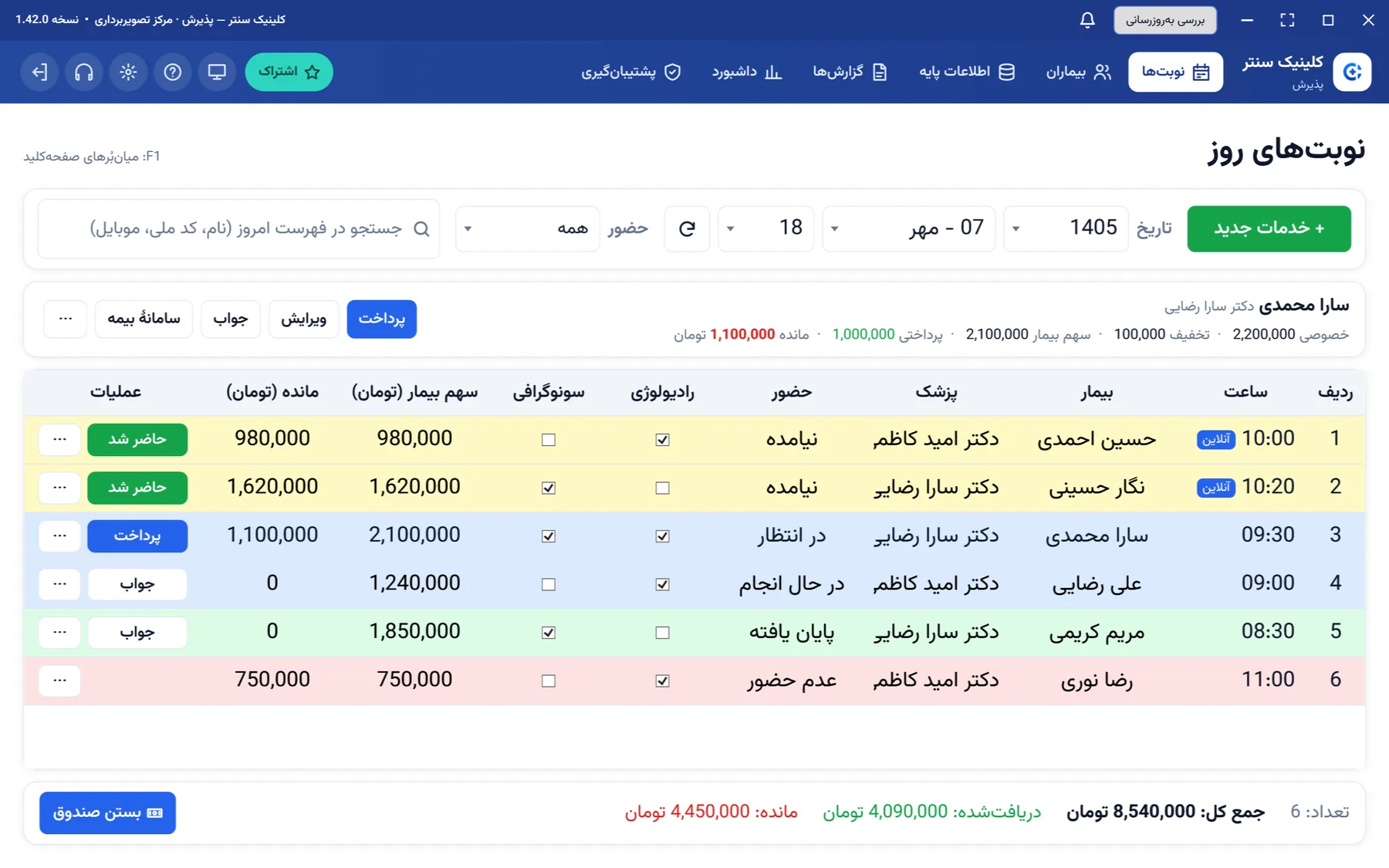Toggle سونوگرافی checkbox for مریم کریمی
The height and width of the screenshot is (868, 1389).
[549, 633]
